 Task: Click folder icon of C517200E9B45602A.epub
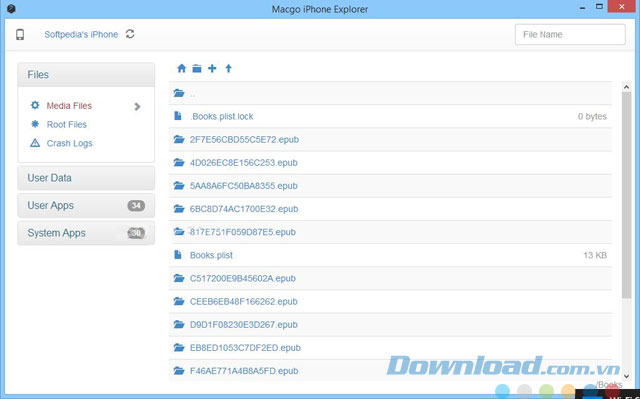pos(179,278)
